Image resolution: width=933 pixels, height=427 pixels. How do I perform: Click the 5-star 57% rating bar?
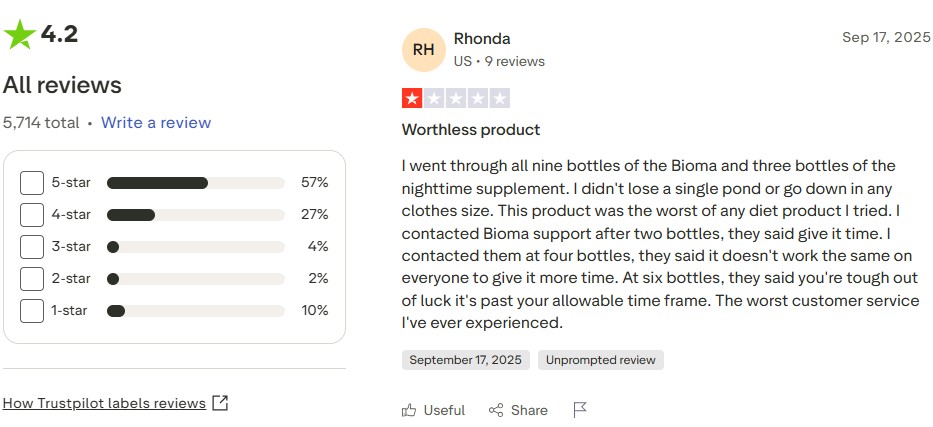(195, 183)
